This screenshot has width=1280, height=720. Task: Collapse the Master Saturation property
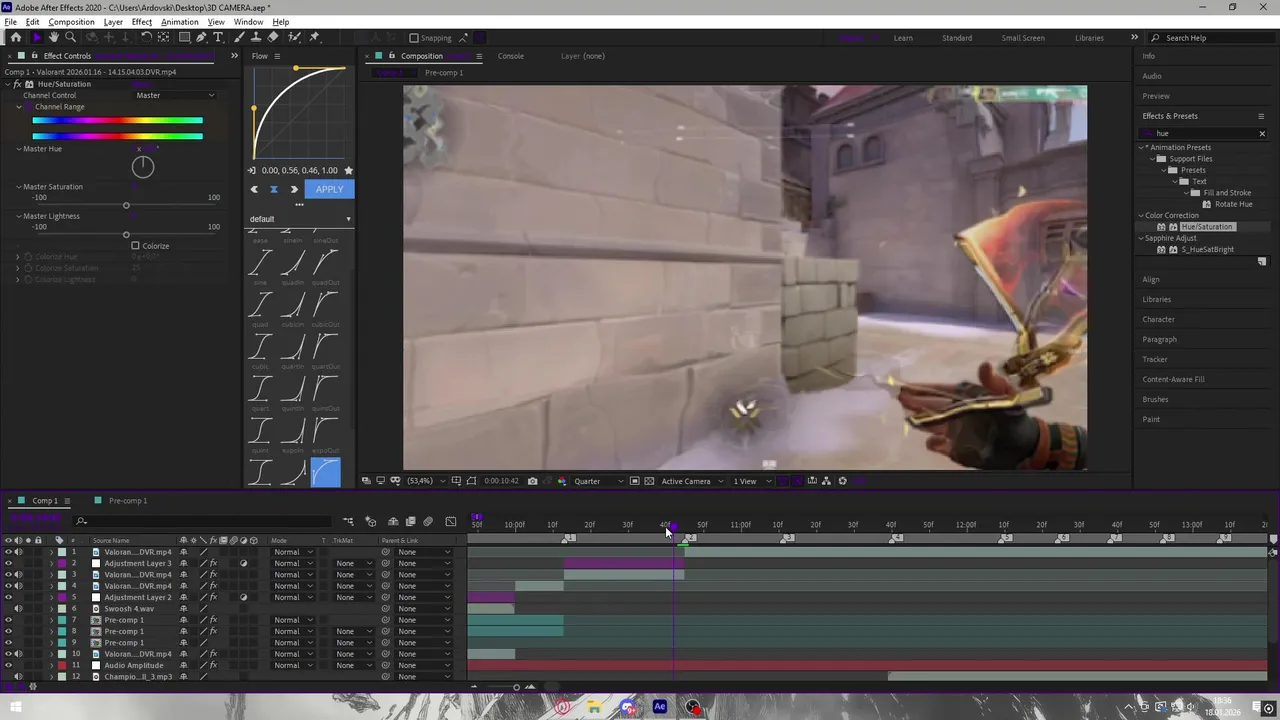pos(18,187)
